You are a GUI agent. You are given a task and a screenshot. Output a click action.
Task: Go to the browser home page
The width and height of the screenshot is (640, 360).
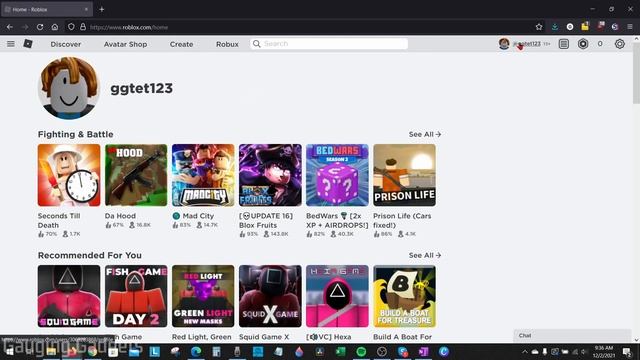pyautogui.click(x=55, y=27)
